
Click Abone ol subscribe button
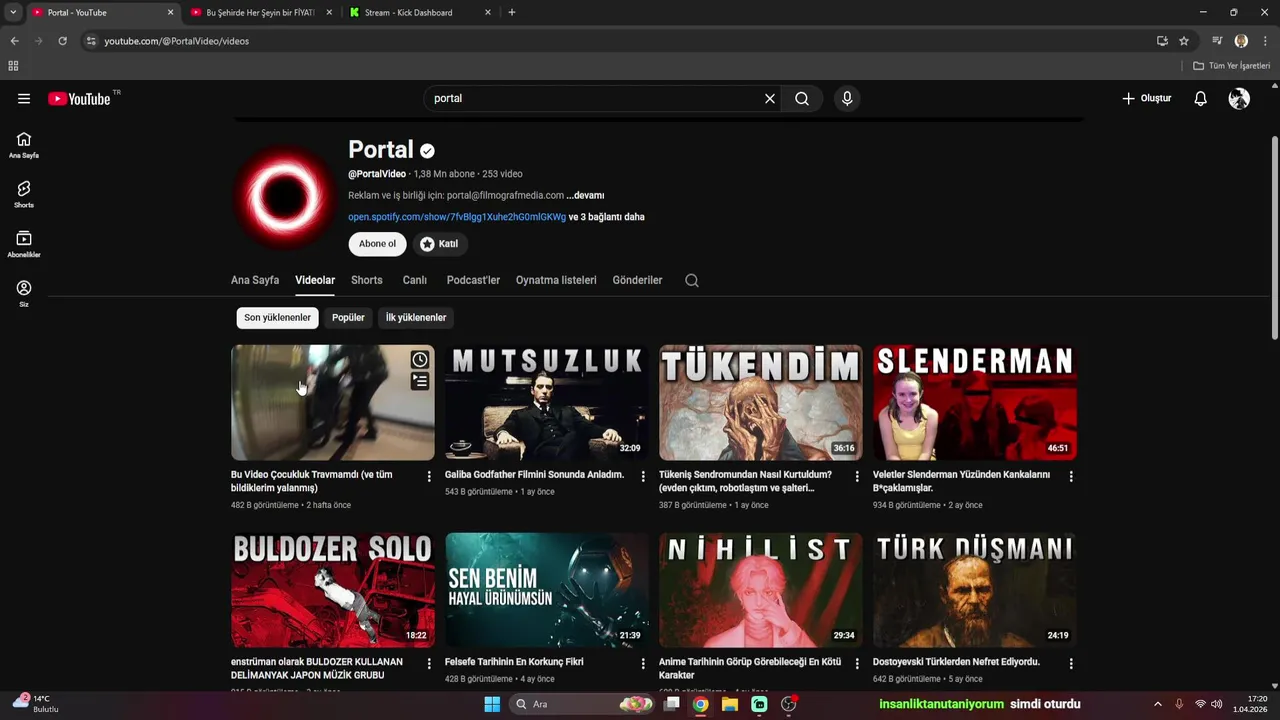click(377, 244)
